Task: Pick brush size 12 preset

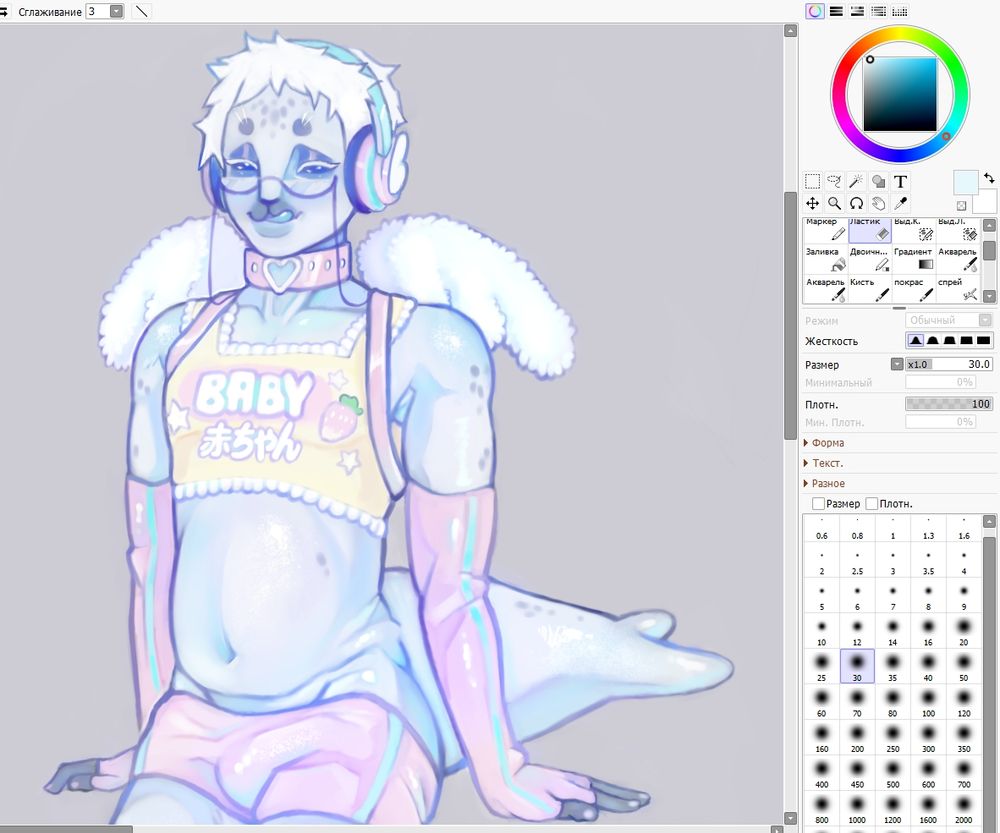Action: (857, 631)
